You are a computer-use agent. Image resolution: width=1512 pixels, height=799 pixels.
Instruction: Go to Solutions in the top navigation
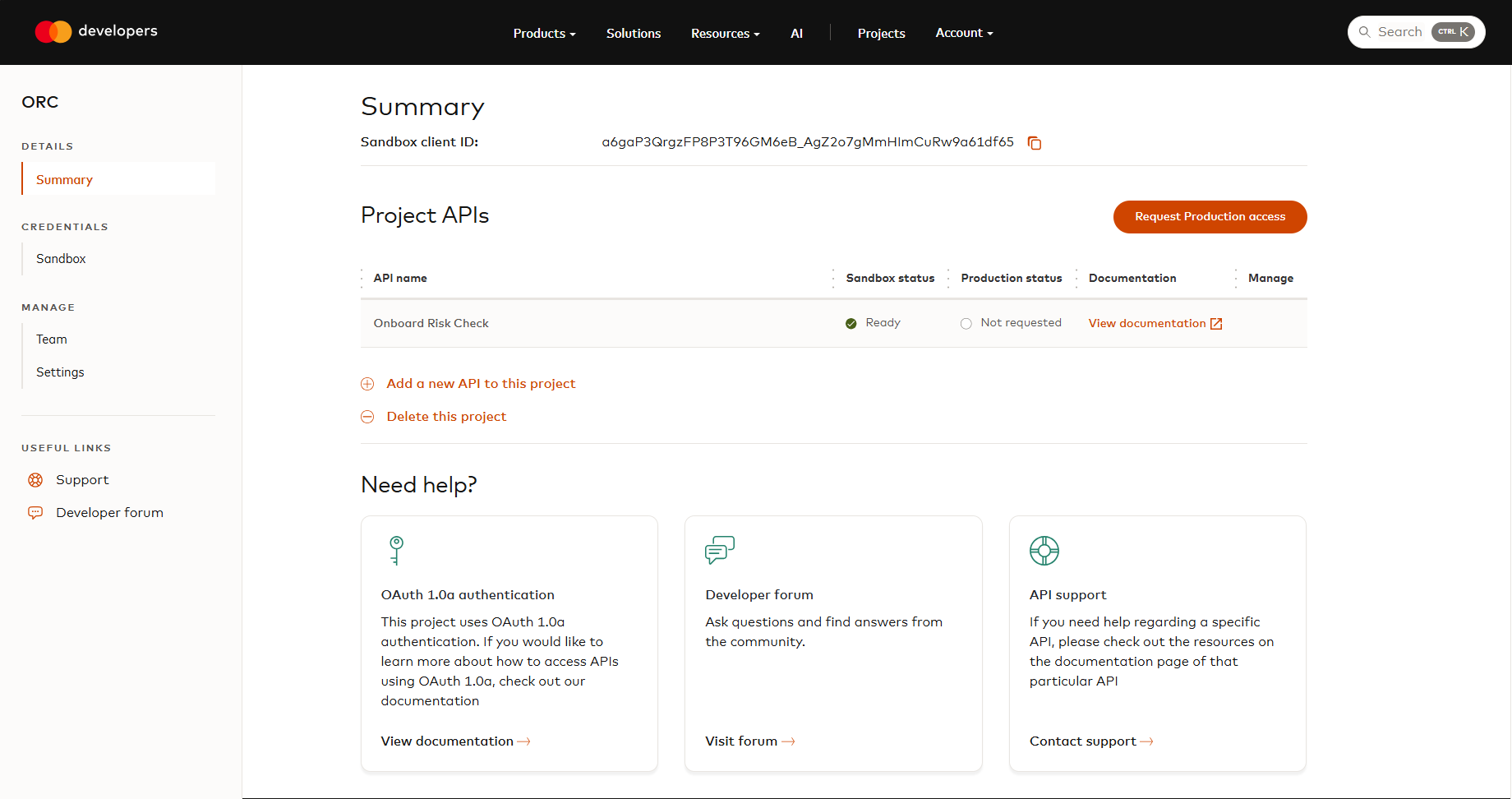point(634,33)
